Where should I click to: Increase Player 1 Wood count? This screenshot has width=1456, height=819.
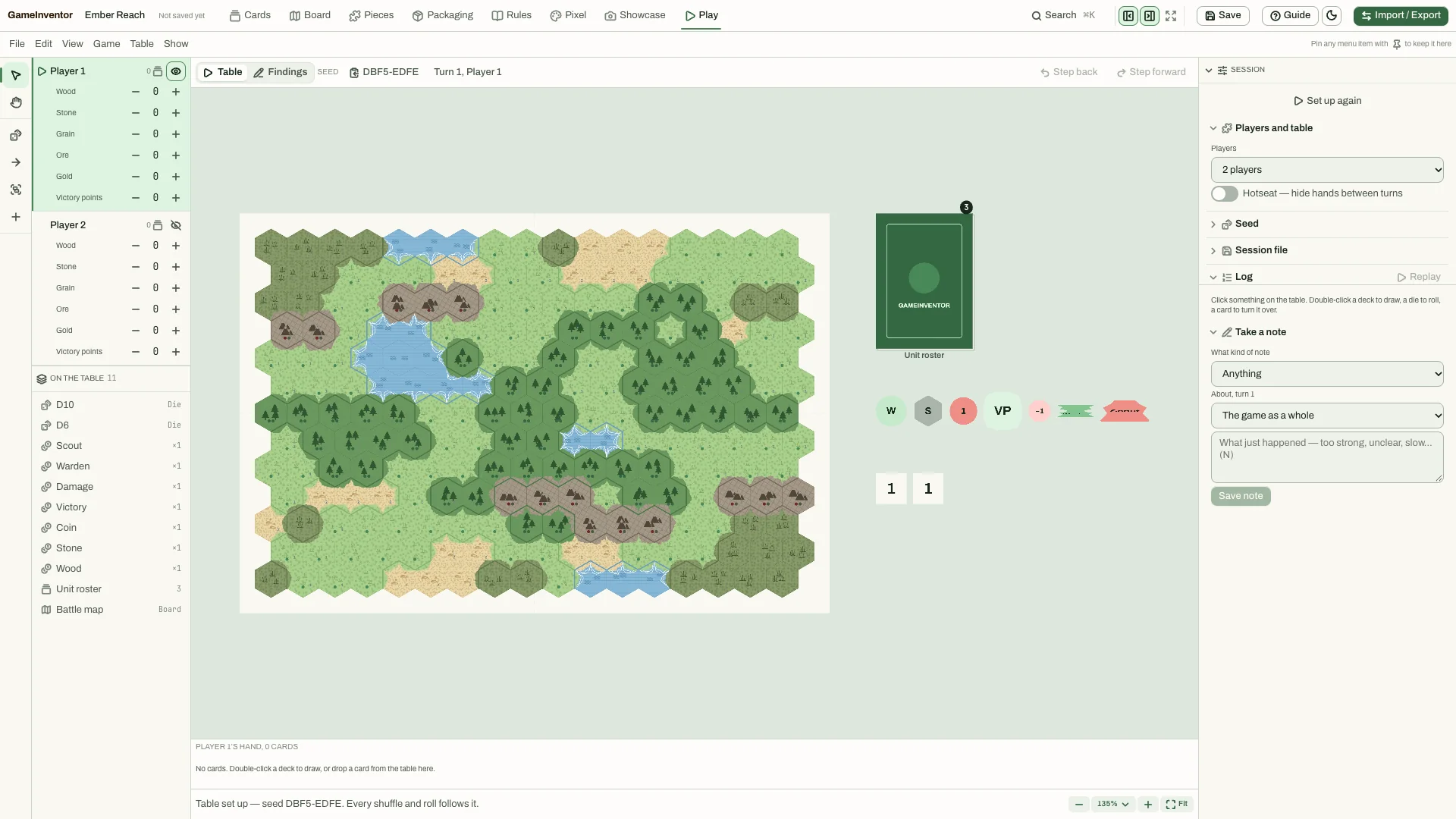pos(176,92)
